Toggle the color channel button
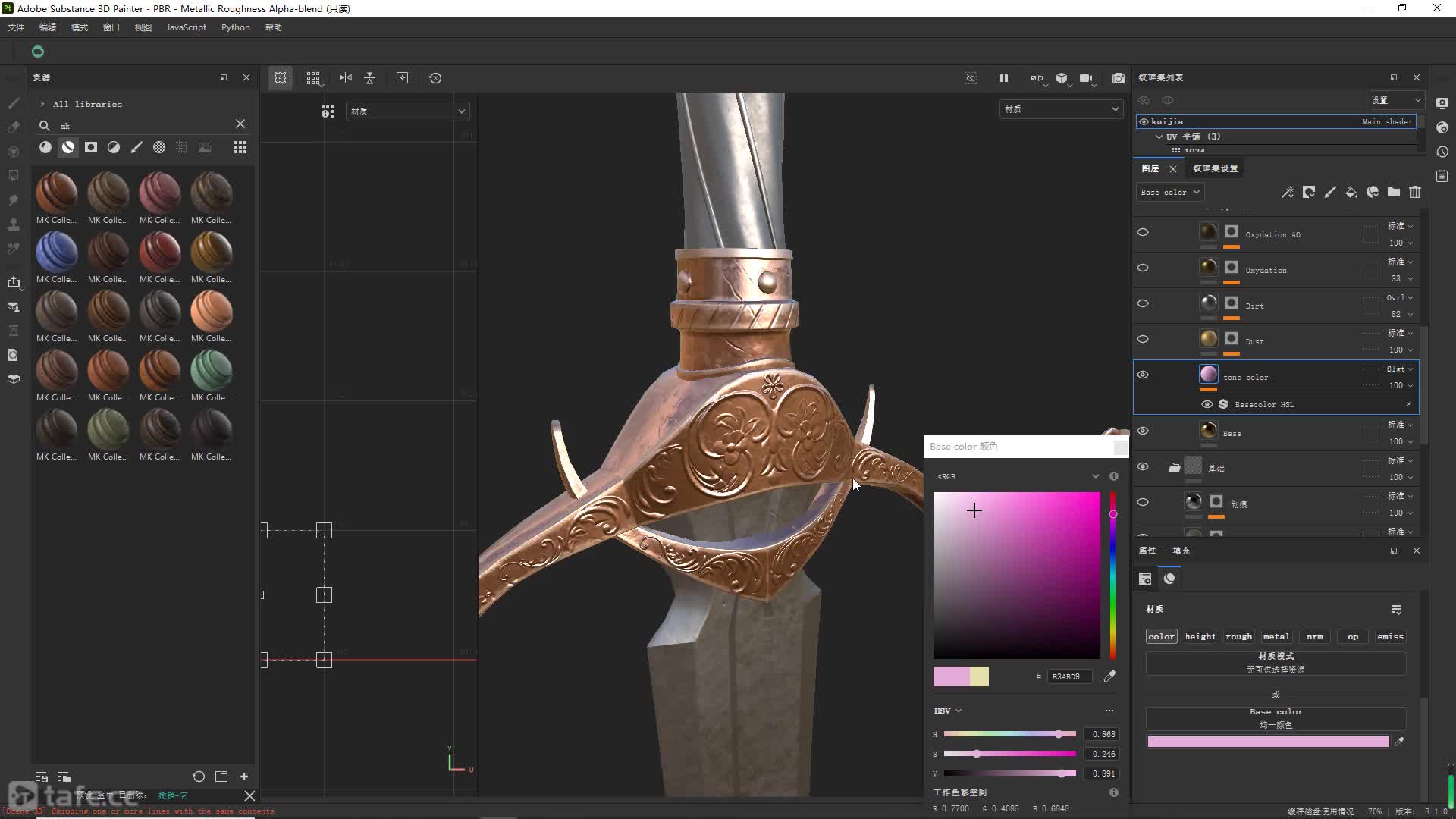 pyautogui.click(x=1161, y=637)
